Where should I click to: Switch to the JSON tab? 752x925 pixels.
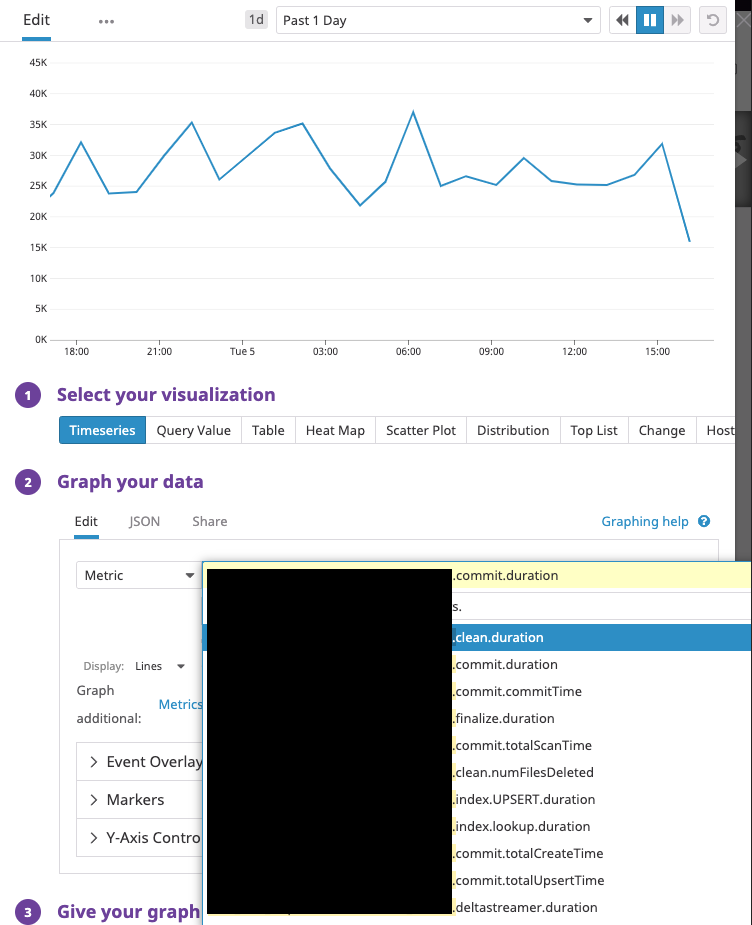click(144, 521)
